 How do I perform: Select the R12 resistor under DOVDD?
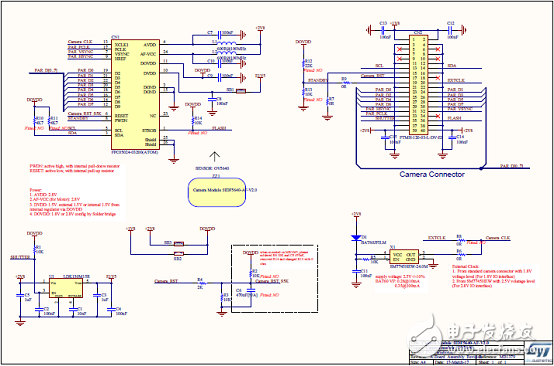click(303, 64)
